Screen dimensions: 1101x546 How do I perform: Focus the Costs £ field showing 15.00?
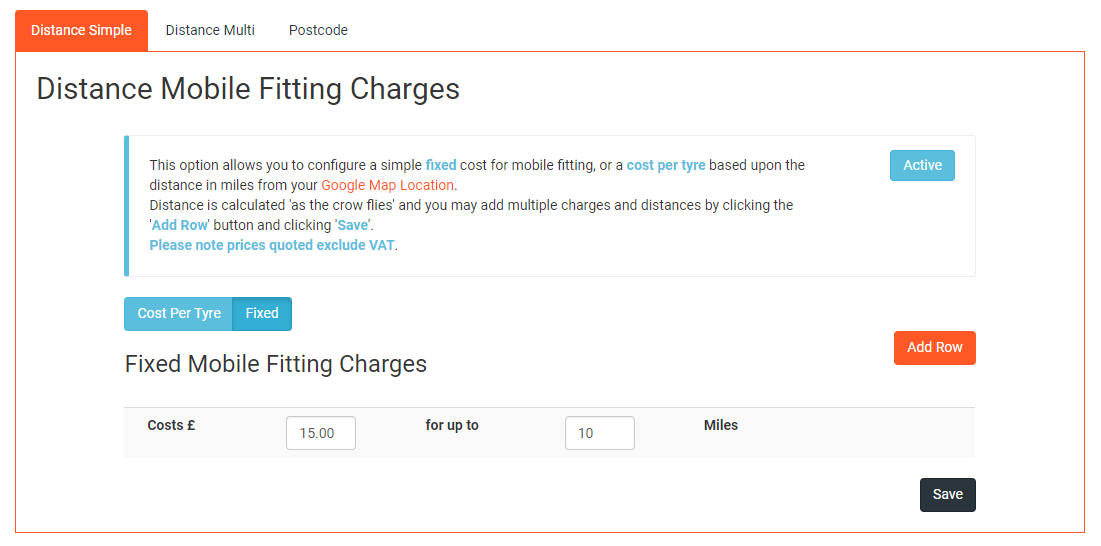coord(321,433)
